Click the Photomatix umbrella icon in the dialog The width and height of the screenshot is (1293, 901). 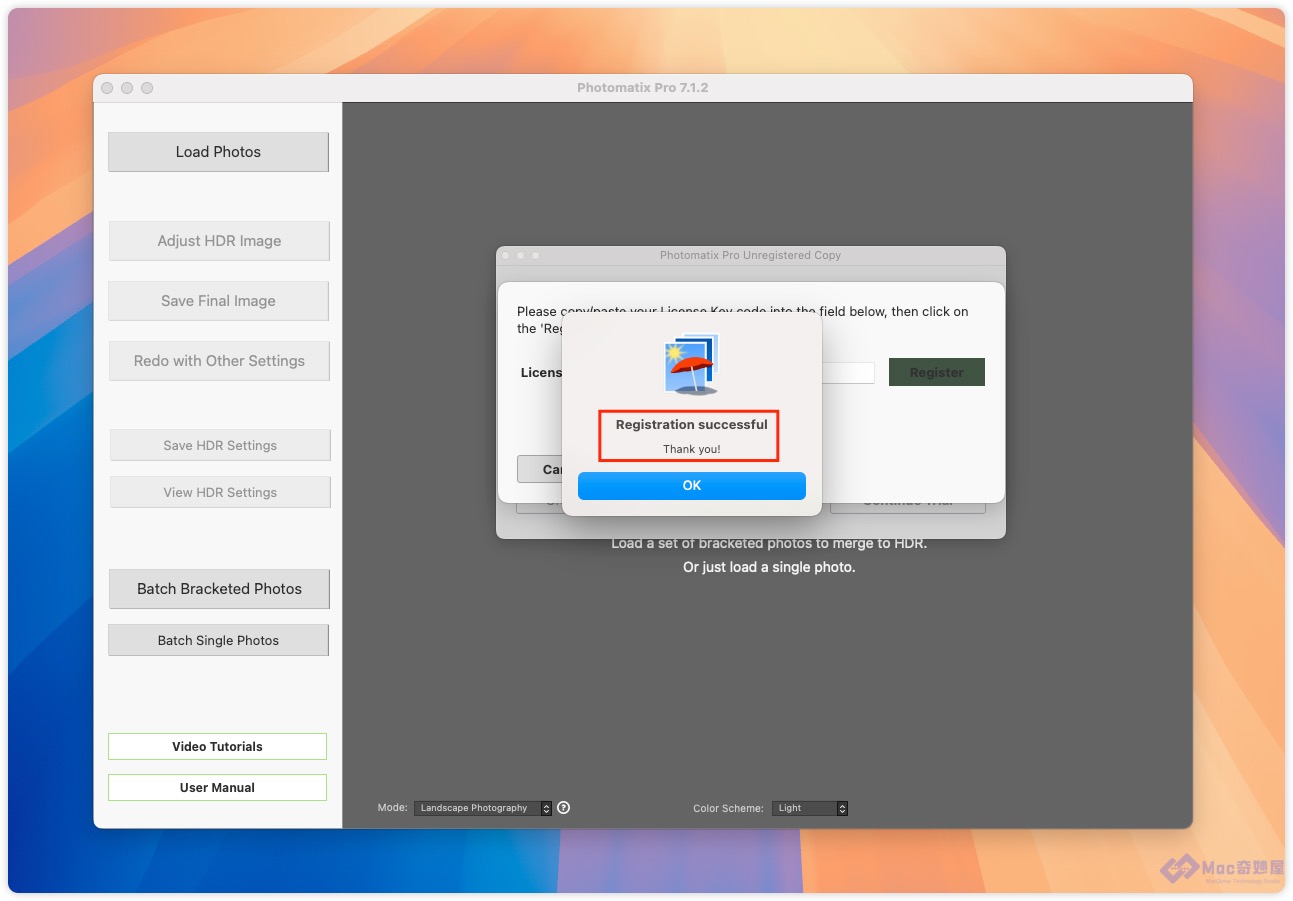[x=691, y=364]
